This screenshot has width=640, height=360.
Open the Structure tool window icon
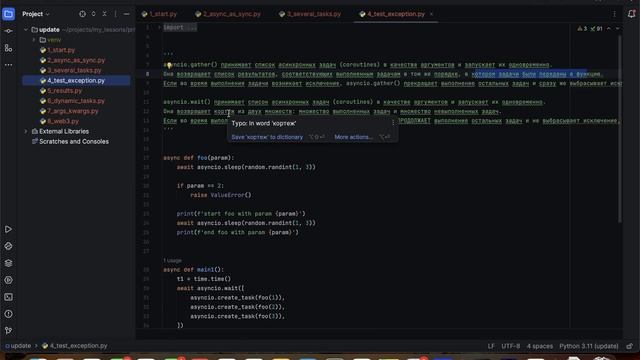pyautogui.click(x=9, y=48)
